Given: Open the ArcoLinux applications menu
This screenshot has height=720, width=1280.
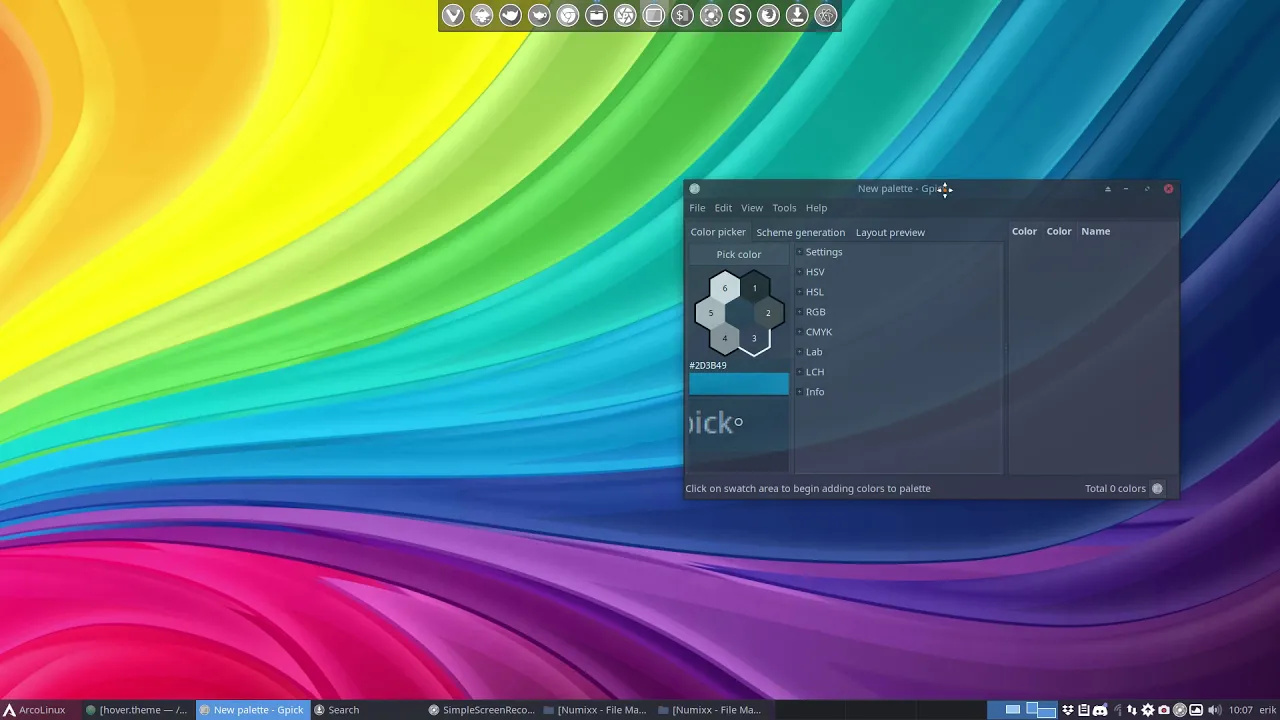Looking at the screenshot, I should point(34,710).
